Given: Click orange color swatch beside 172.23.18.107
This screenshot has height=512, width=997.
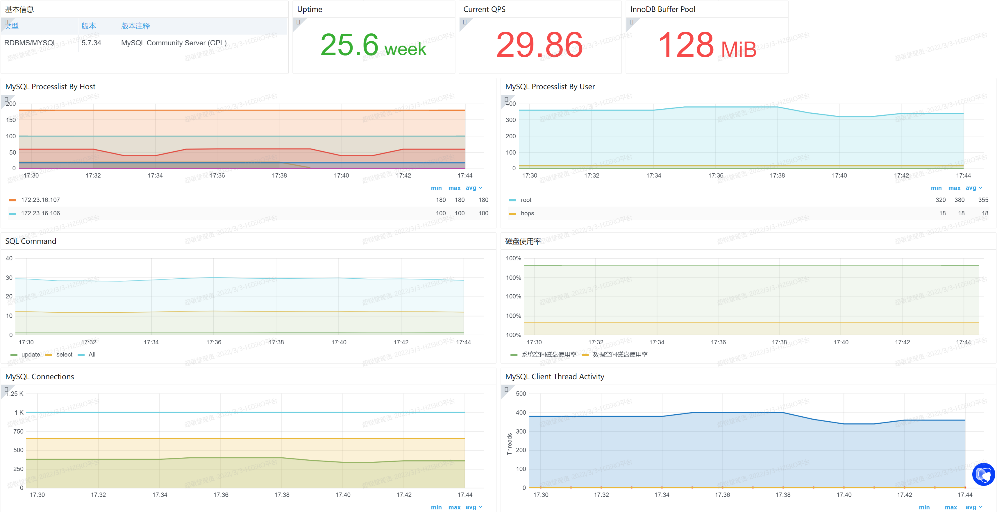Looking at the screenshot, I should tap(13, 200).
